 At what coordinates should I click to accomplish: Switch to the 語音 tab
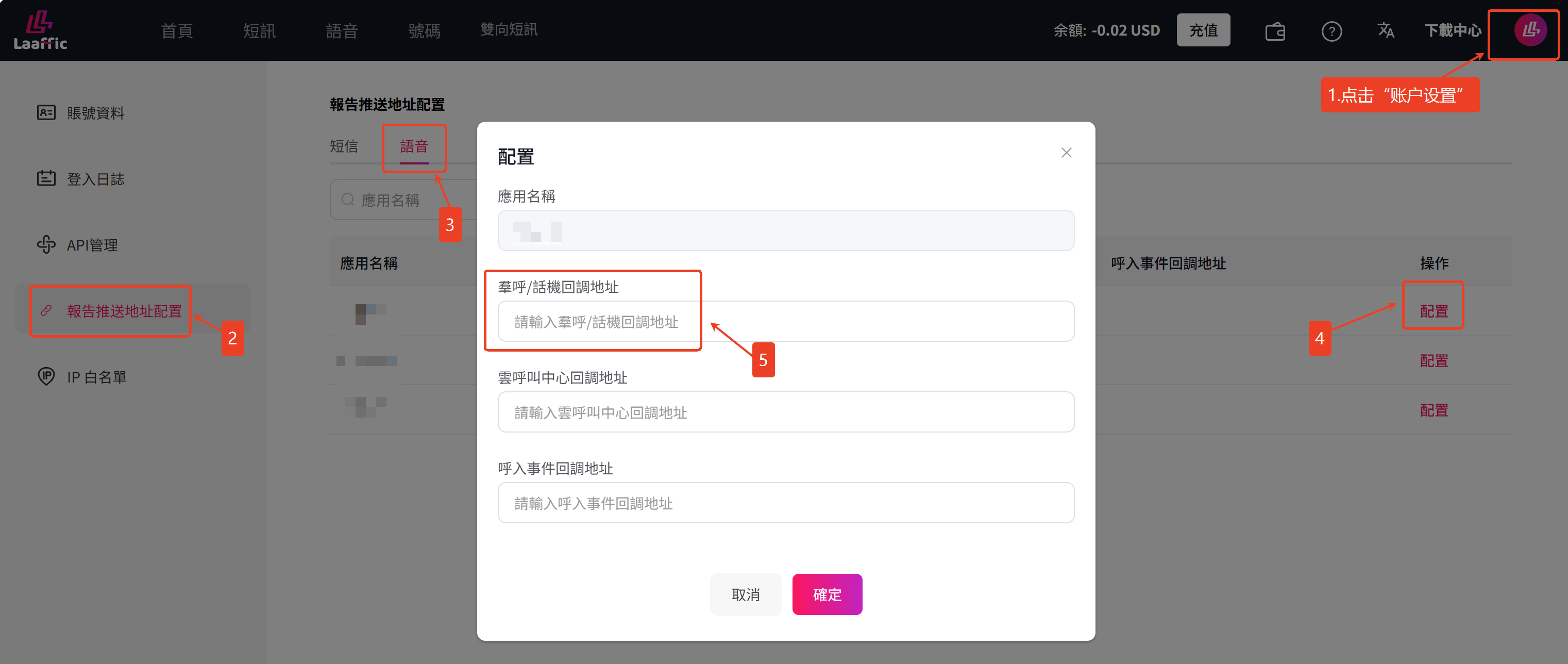point(414,147)
